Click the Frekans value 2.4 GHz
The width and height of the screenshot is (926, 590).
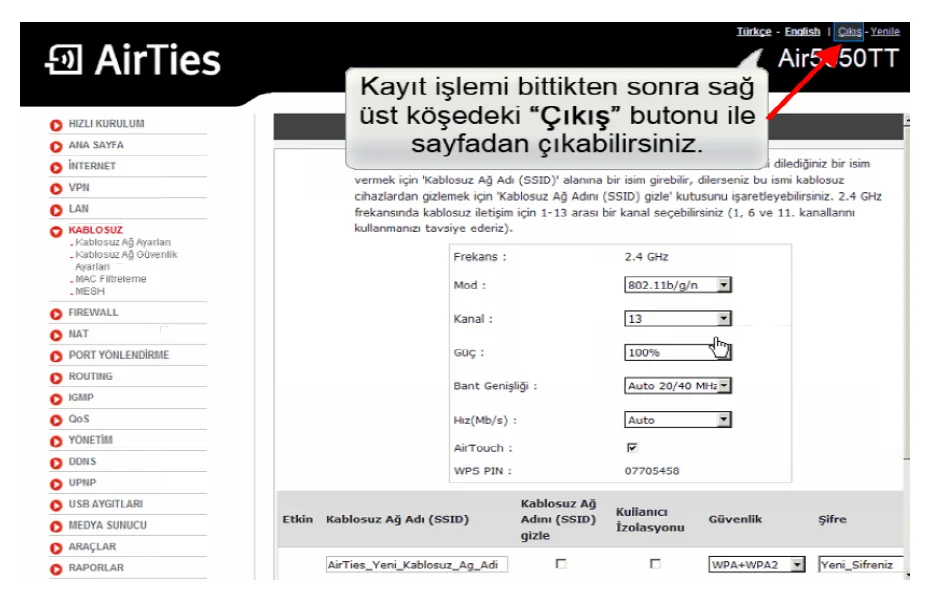(647, 257)
